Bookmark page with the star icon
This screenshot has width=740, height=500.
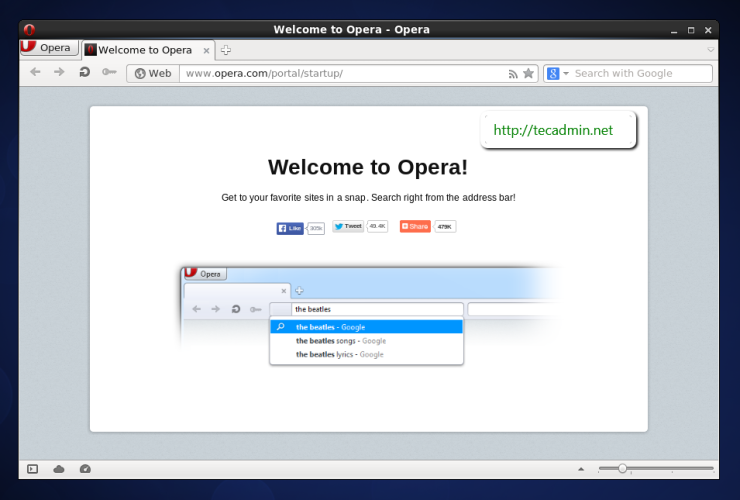point(528,73)
